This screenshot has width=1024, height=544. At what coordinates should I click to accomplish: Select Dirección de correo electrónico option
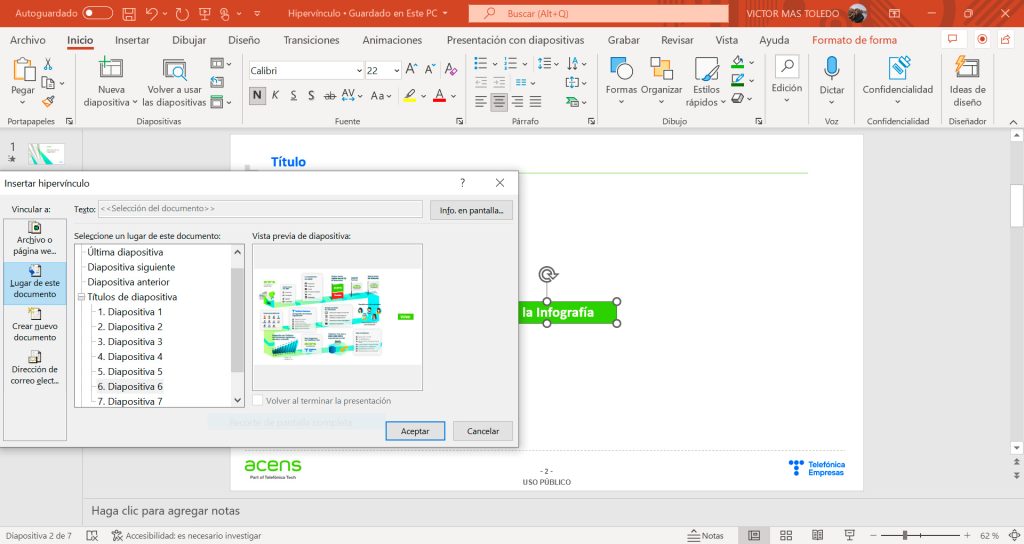35,368
